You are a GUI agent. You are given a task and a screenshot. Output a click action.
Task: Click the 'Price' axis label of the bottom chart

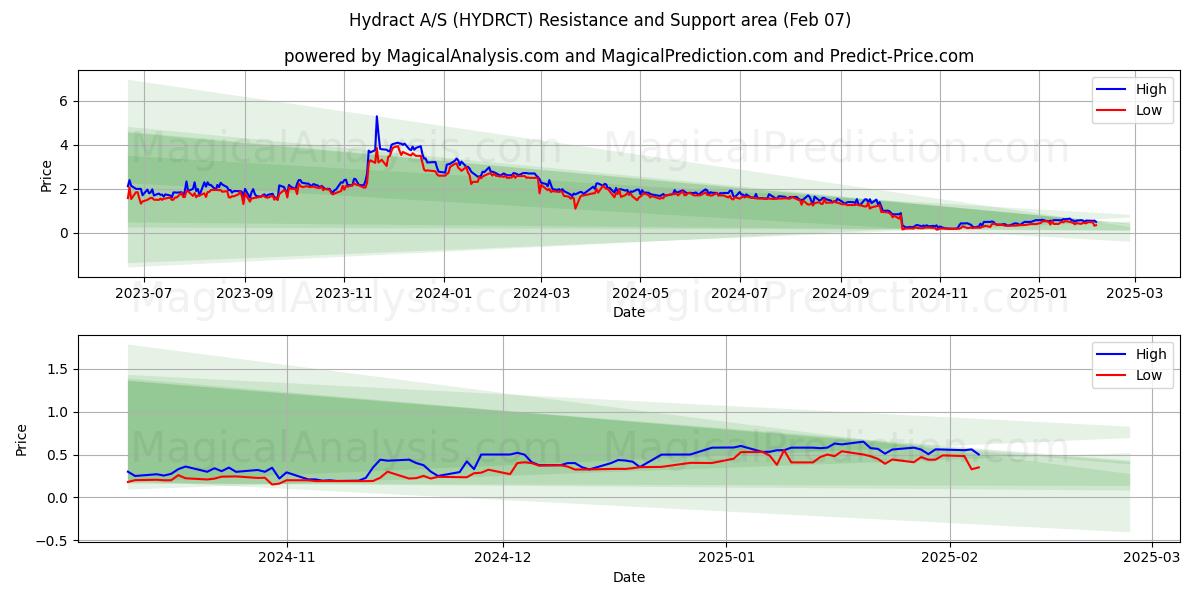[22, 439]
